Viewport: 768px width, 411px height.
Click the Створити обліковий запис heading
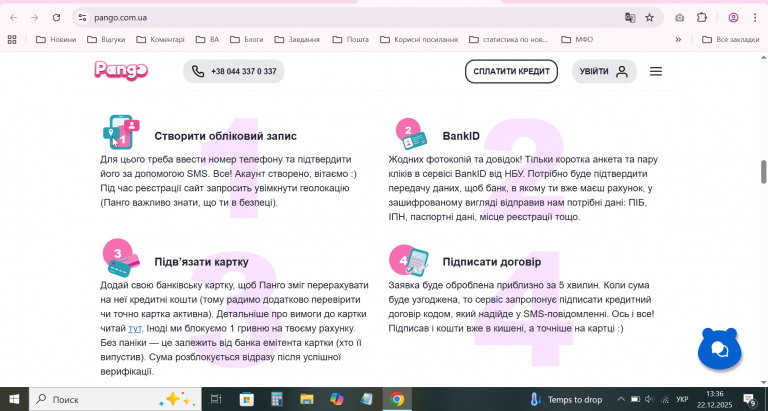225,136
